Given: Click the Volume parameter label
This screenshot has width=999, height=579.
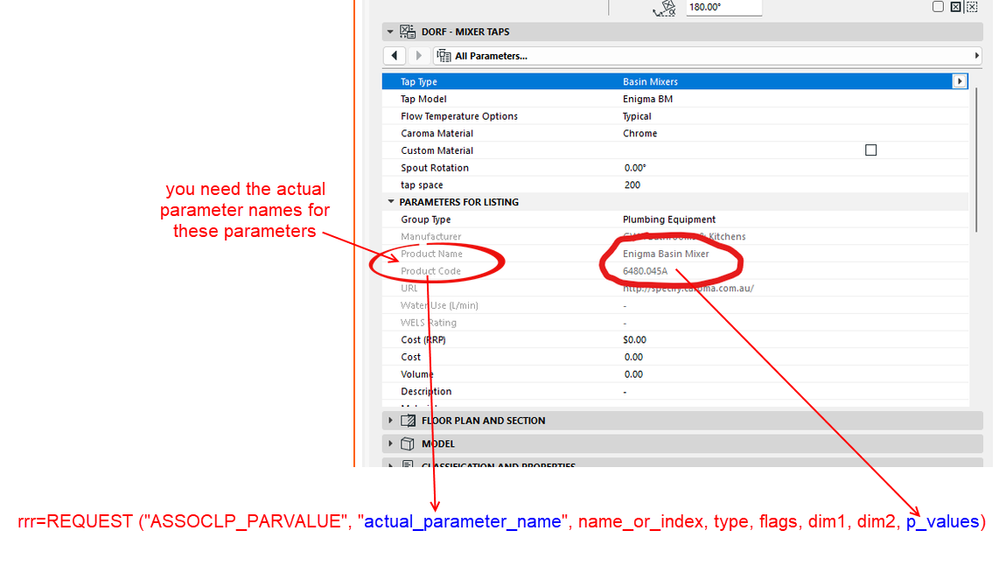Looking at the screenshot, I should coord(417,374).
